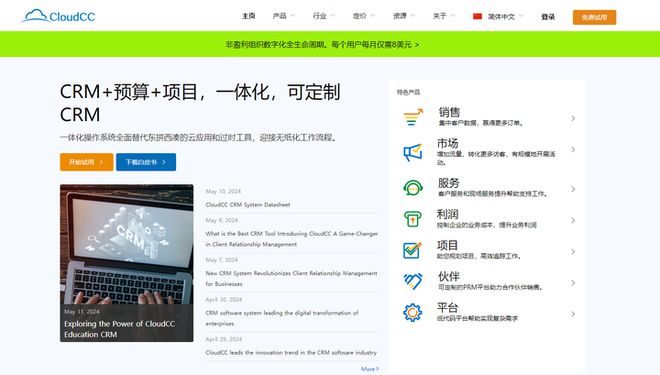
Task: Click the China flag icon
Action: point(477,16)
